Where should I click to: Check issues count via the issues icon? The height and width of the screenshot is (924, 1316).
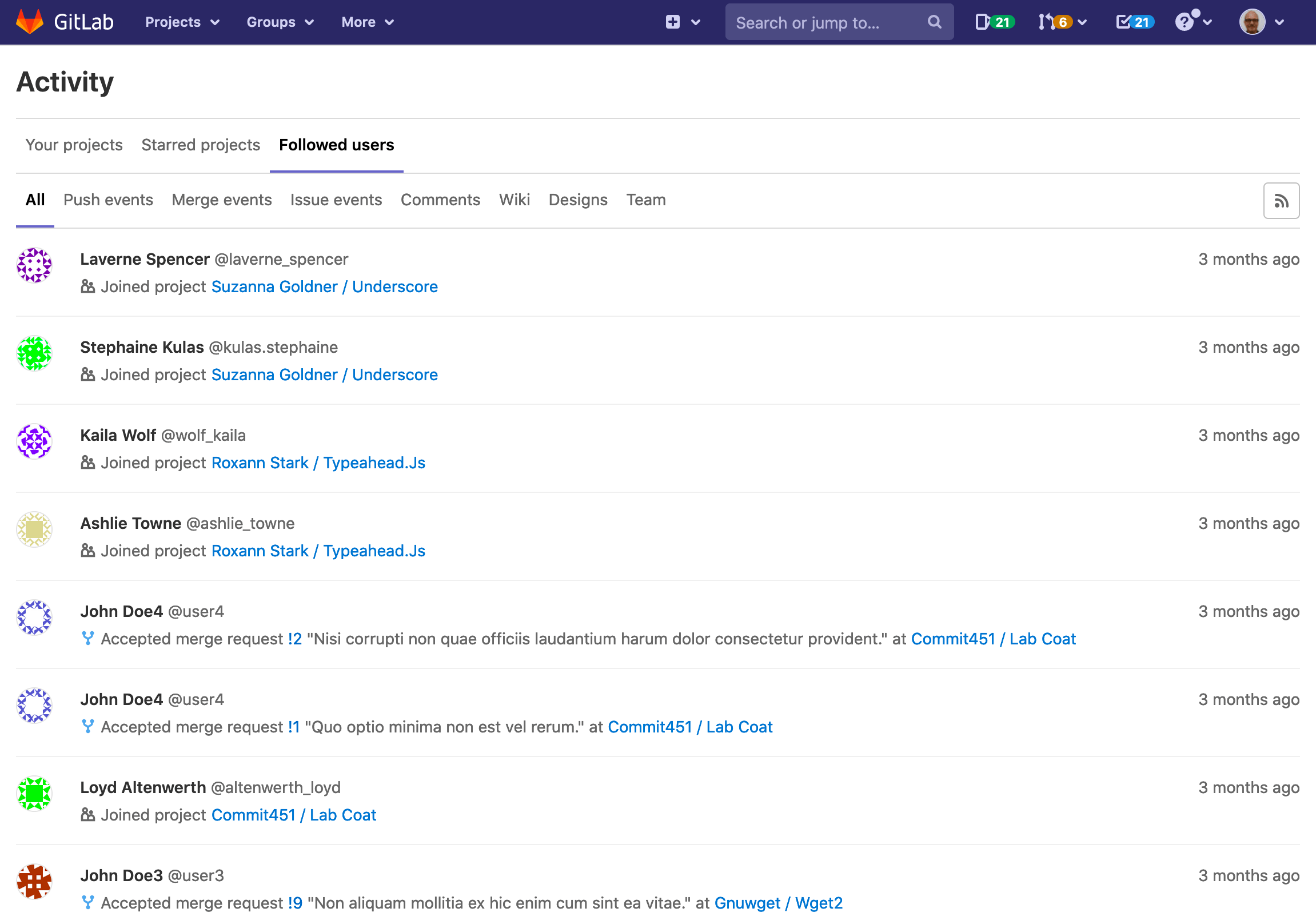click(x=984, y=21)
